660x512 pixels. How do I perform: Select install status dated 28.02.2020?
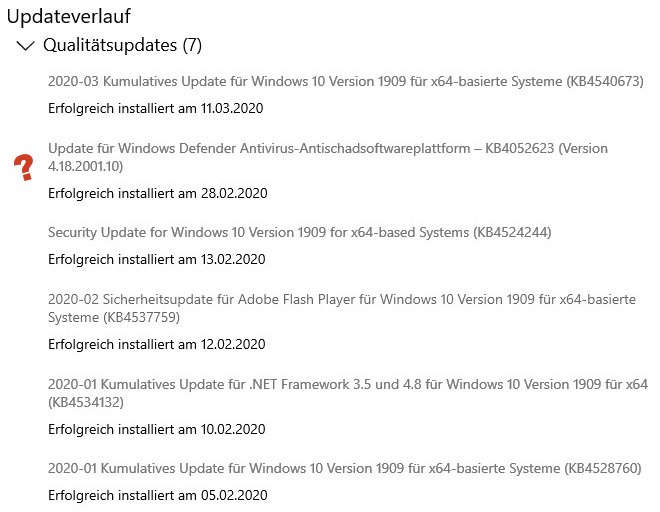click(x=158, y=193)
